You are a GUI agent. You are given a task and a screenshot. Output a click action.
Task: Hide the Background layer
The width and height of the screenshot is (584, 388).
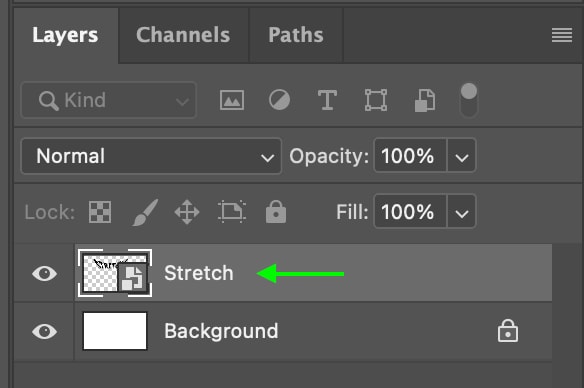[44, 331]
